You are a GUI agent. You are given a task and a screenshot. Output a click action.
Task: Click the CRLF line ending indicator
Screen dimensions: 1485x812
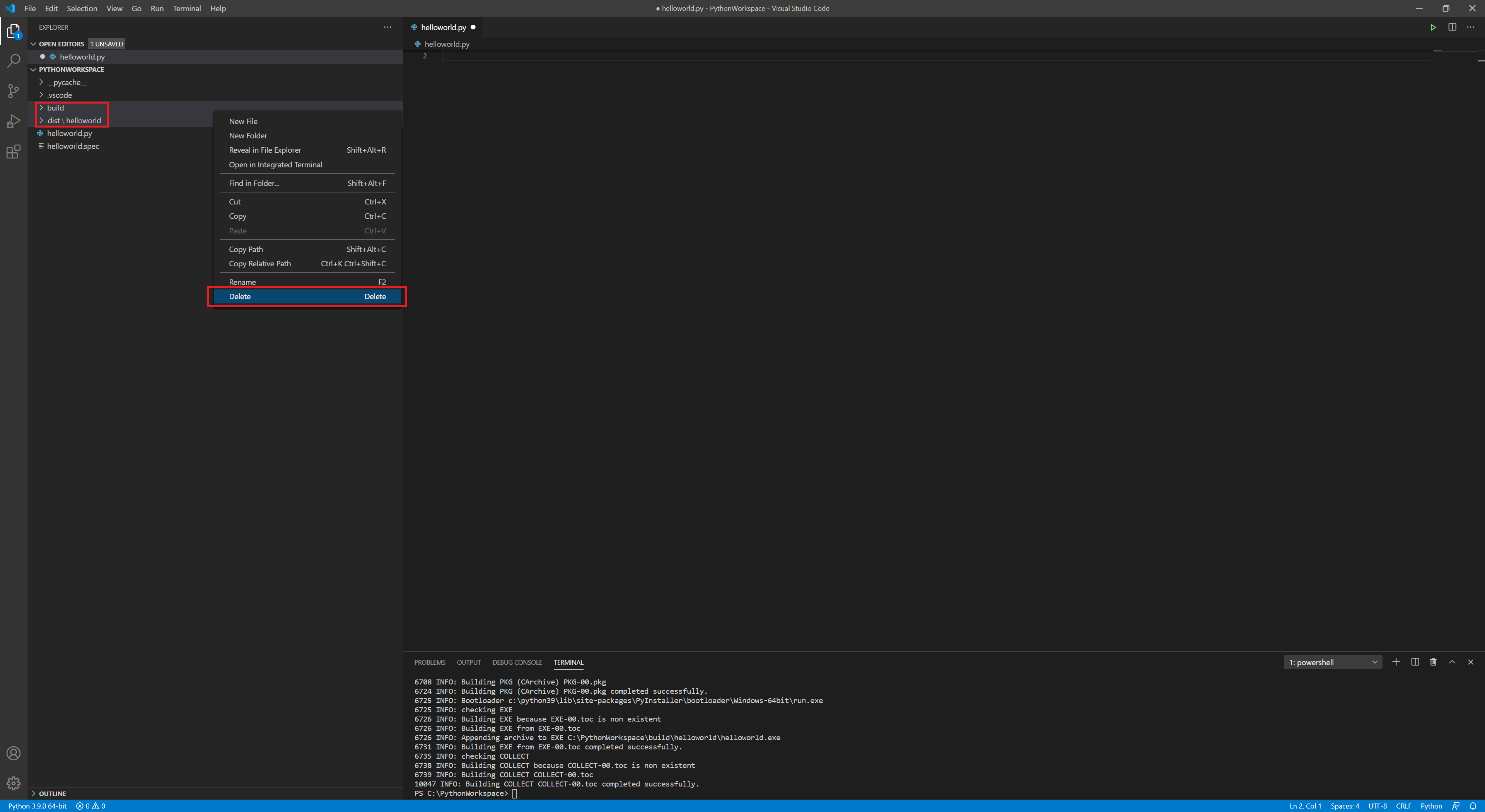(1403, 806)
